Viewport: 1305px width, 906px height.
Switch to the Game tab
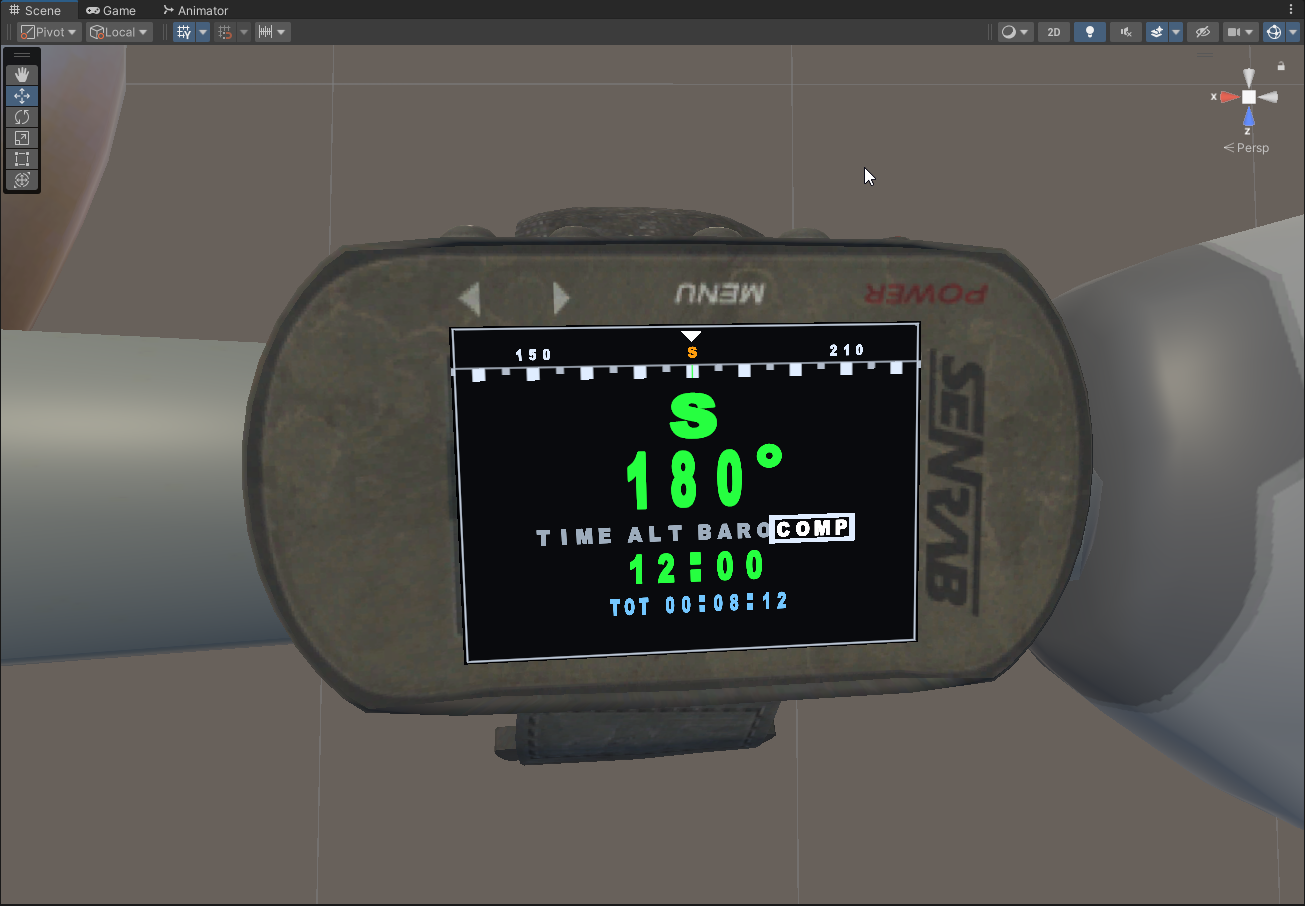pos(111,10)
